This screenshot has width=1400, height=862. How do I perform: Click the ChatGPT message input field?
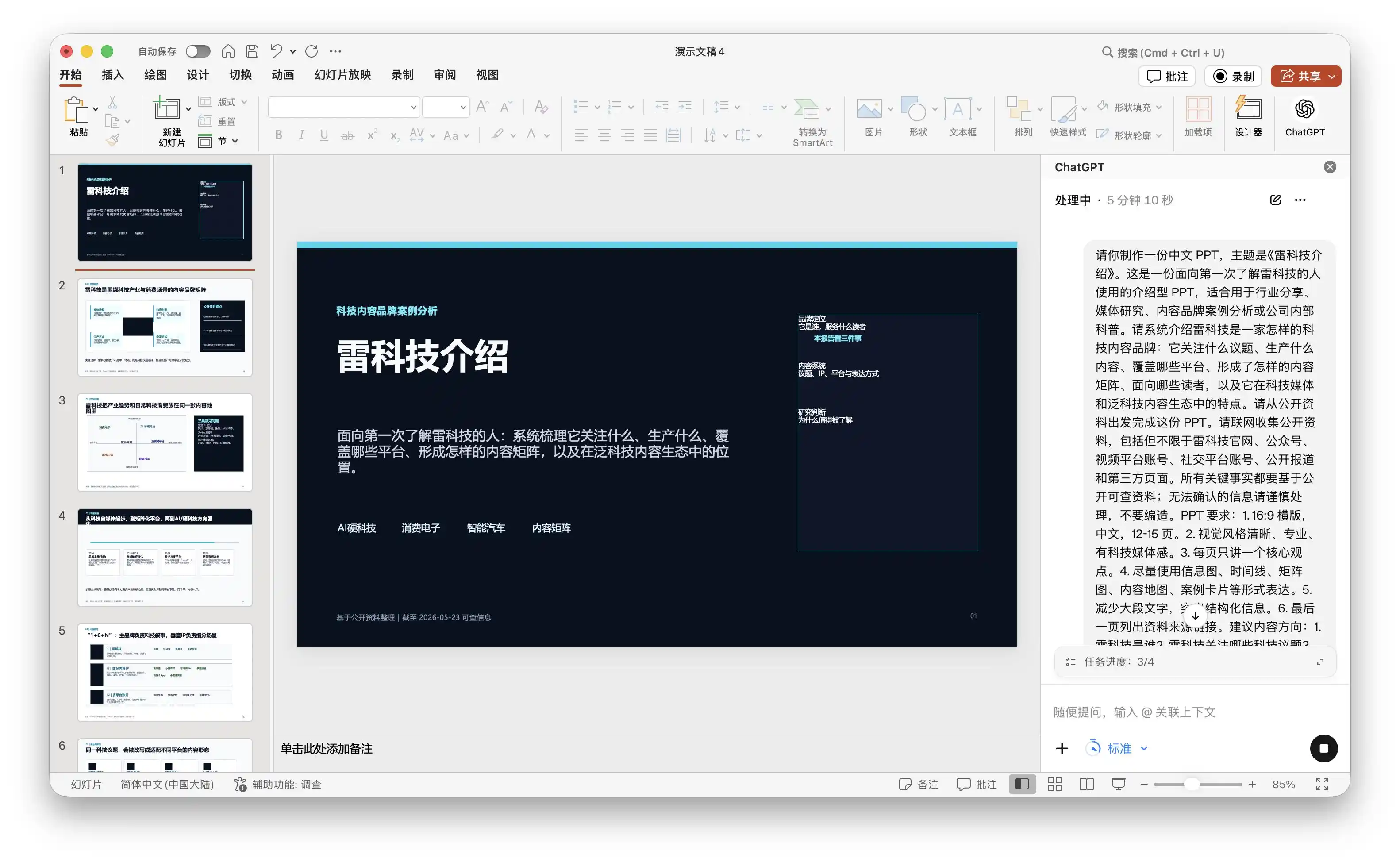pos(1196,712)
